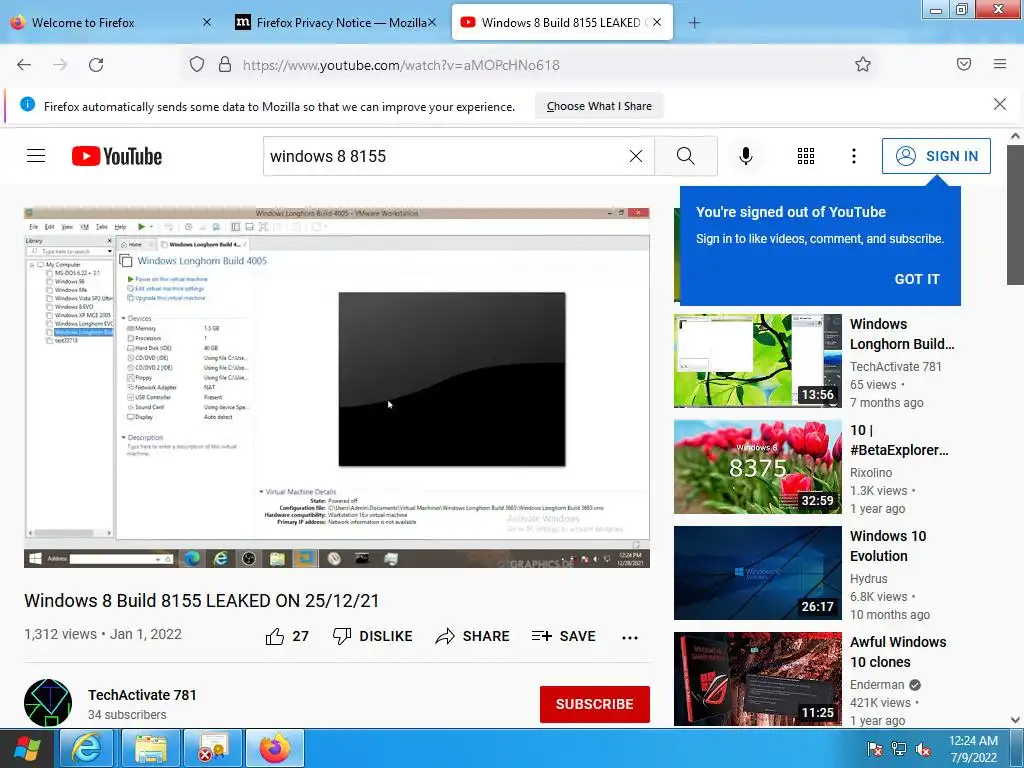The image size is (1024, 768).
Task: Open the Firefox application menu
Action: click(1000, 64)
